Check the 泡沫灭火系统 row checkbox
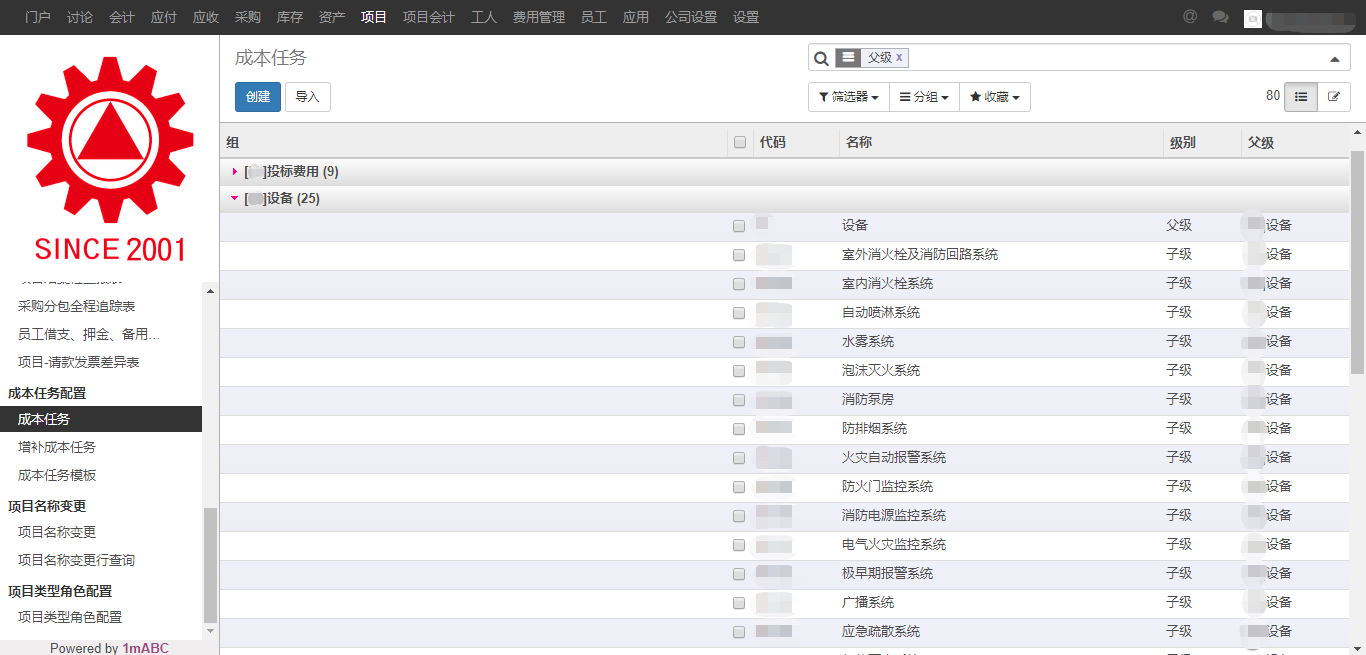 (739, 371)
